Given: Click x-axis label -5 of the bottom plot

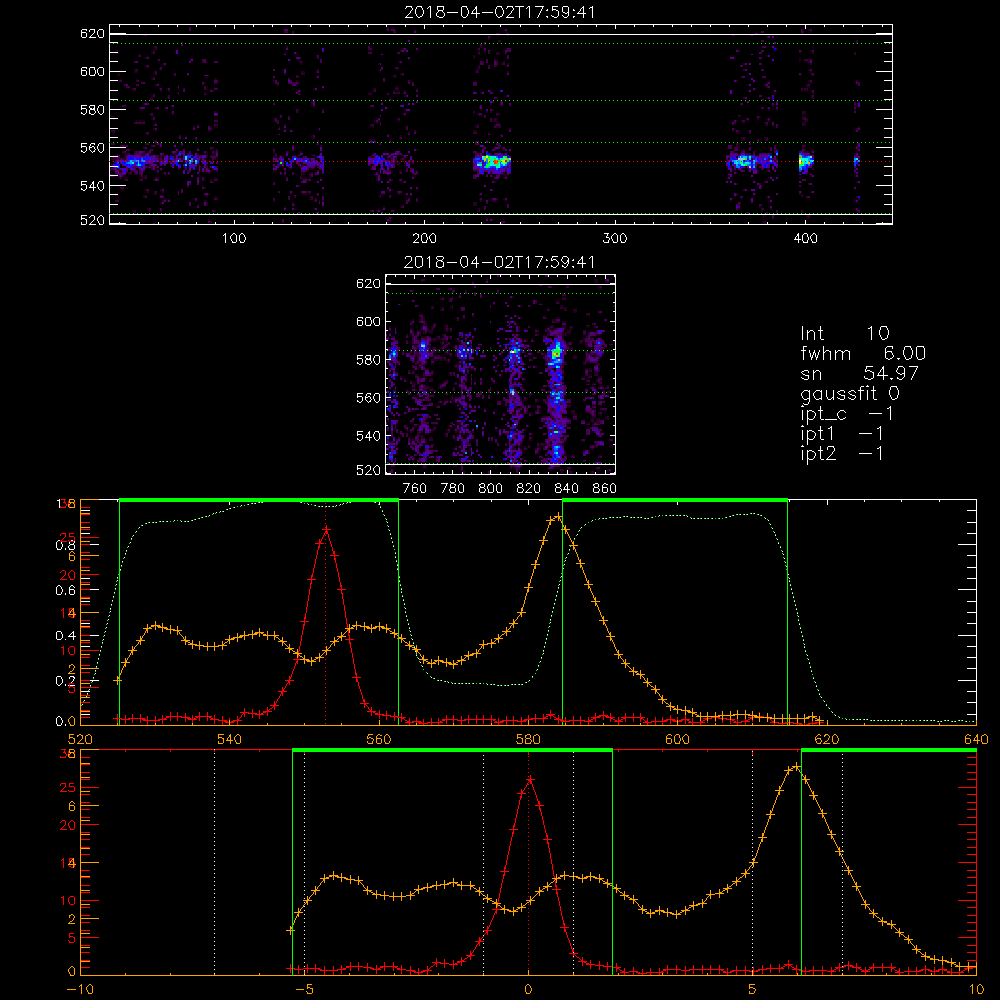Looking at the screenshot, I should point(304,990).
